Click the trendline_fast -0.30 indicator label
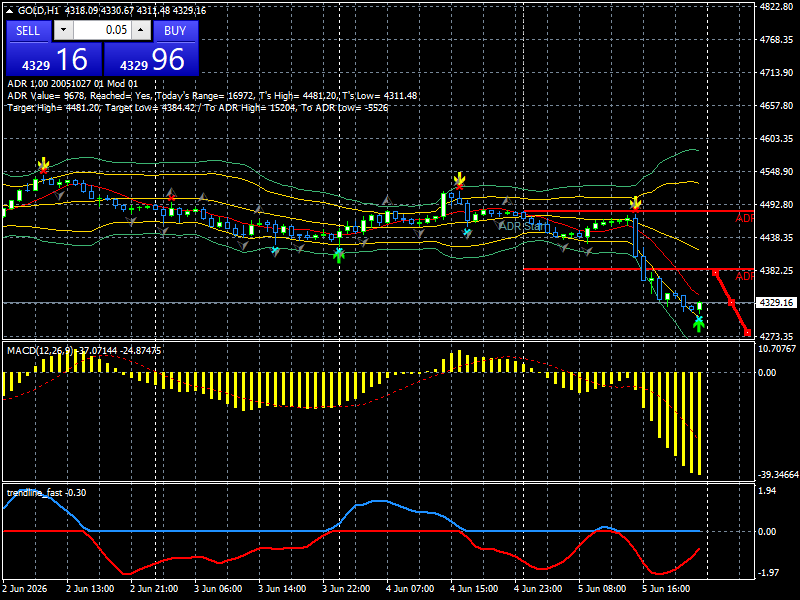This screenshot has width=800, height=600. (x=46, y=493)
